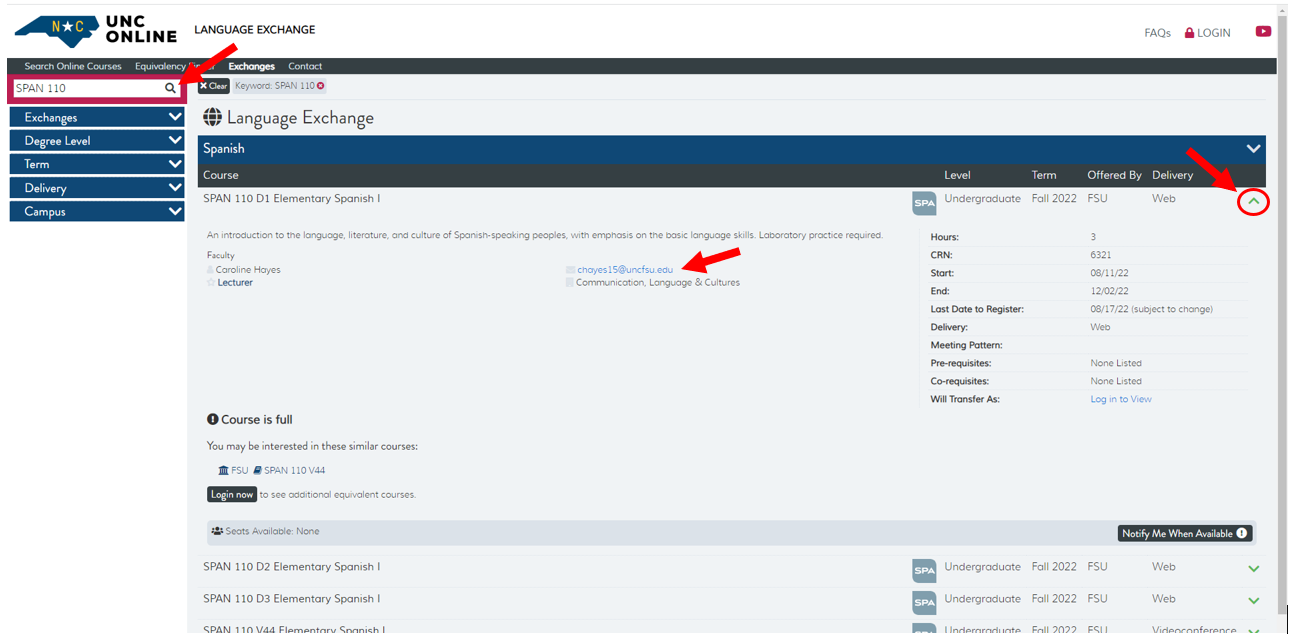This screenshot has width=1292, height=635.
Task: Click the YouTube icon in the top right
Action: click(1263, 30)
